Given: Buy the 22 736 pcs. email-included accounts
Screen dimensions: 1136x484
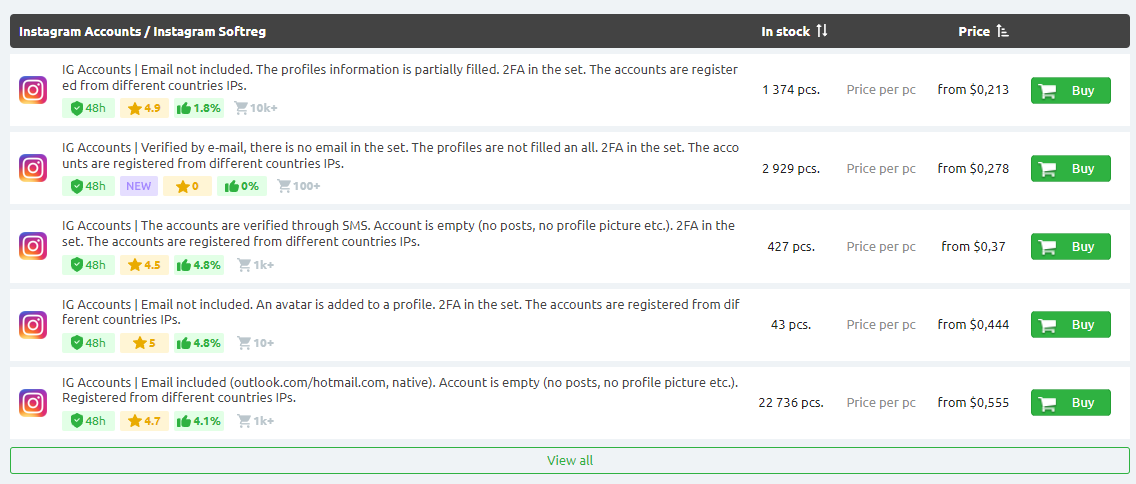Looking at the screenshot, I should [x=1070, y=404].
